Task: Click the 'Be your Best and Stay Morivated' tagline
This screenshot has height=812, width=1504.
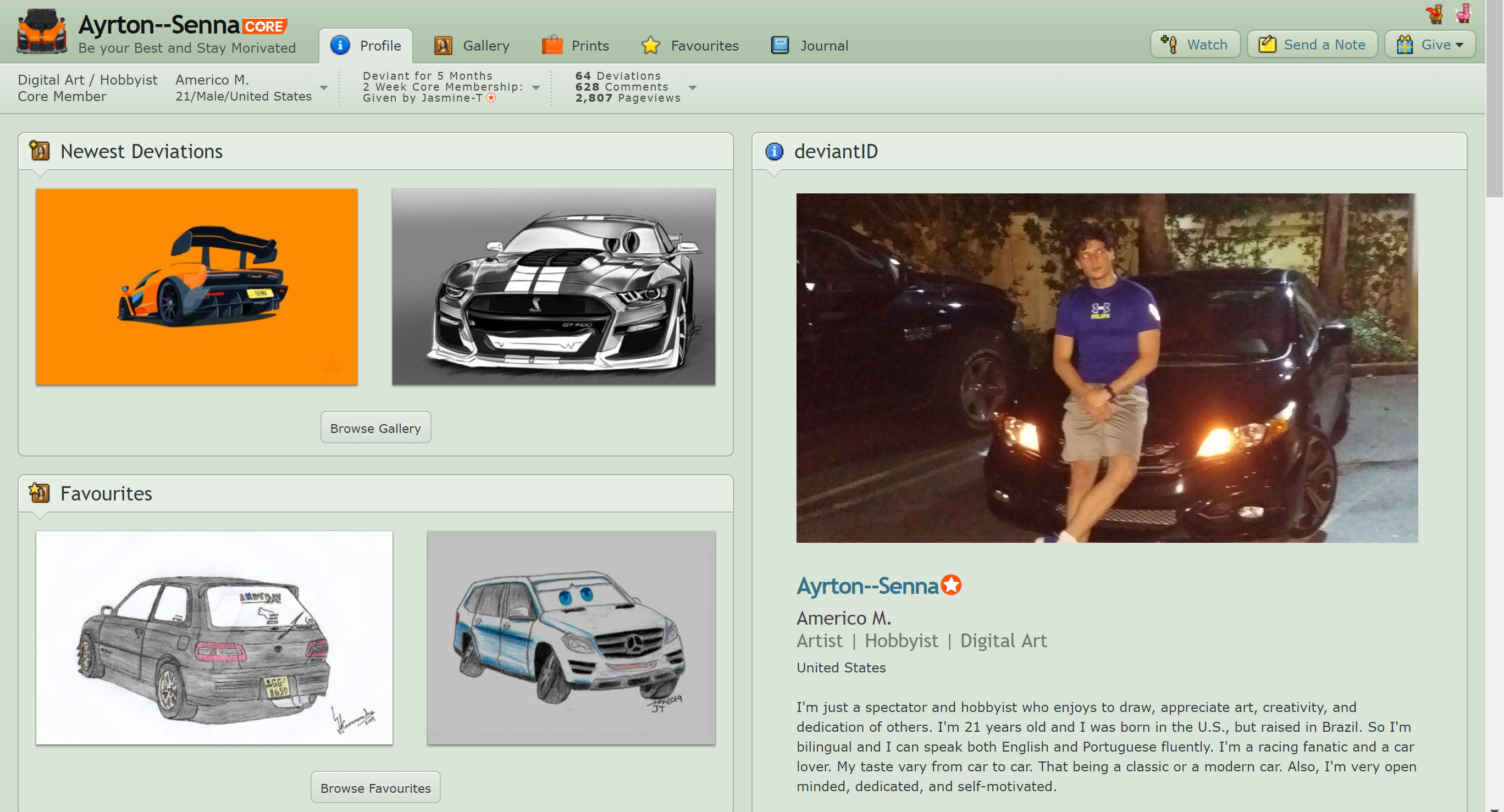Action: coord(187,48)
